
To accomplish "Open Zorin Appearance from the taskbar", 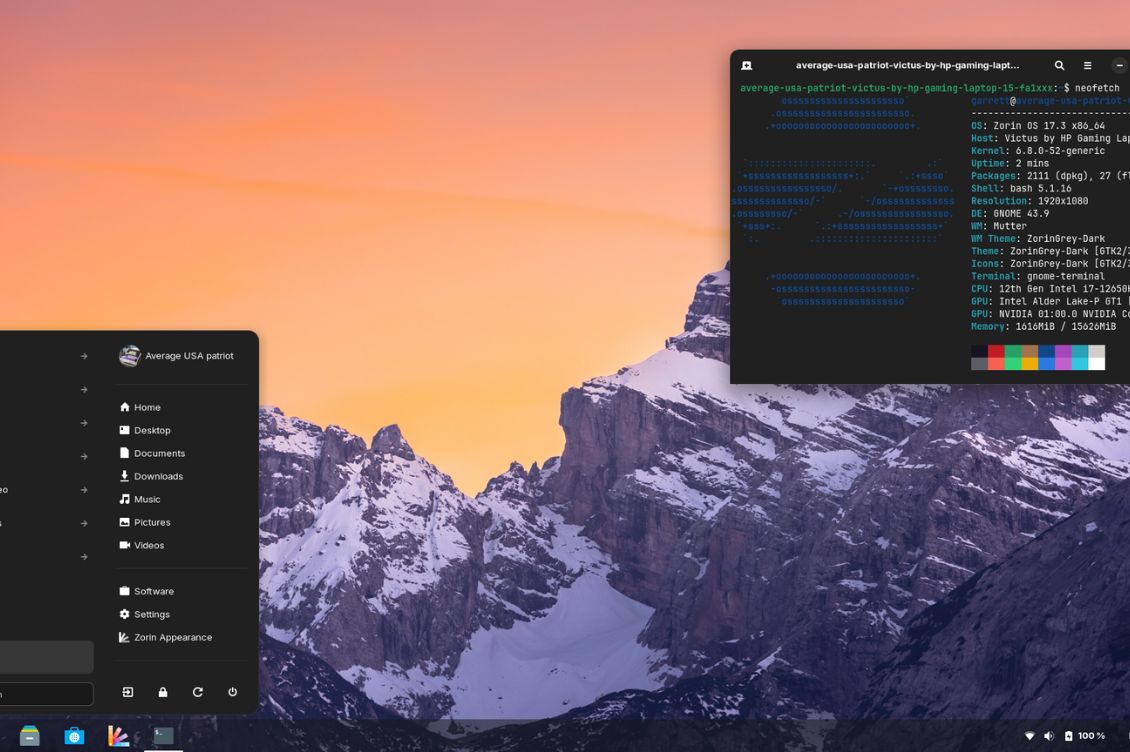I will point(117,736).
